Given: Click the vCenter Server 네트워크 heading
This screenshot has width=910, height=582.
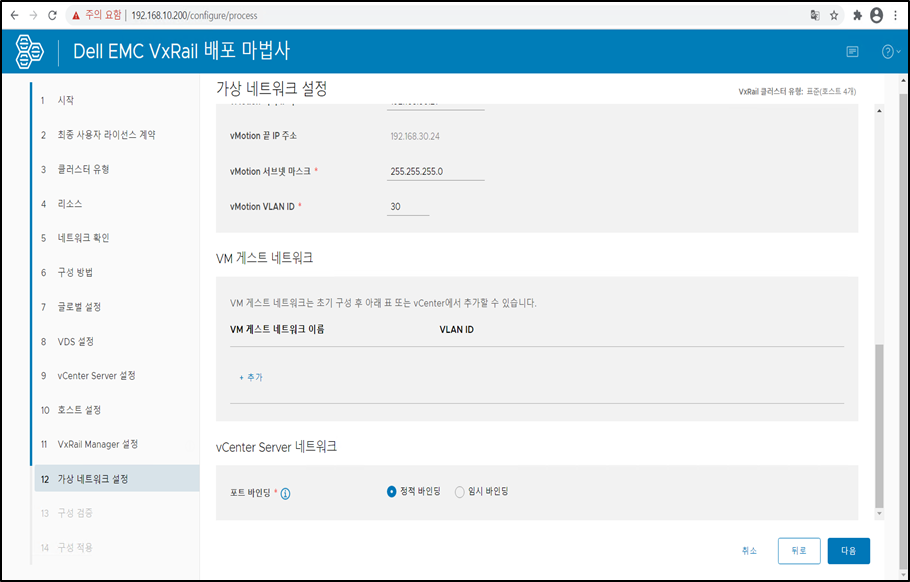Looking at the screenshot, I should [276, 447].
